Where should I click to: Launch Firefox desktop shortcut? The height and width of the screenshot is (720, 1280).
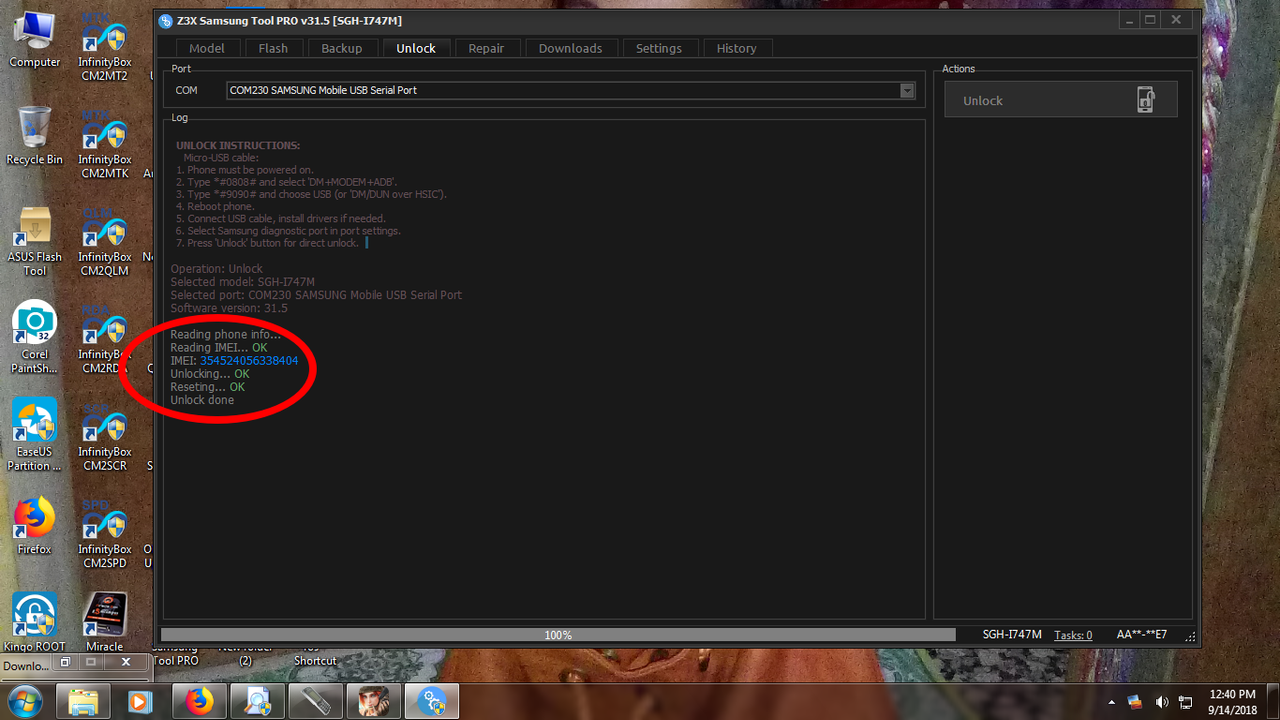pos(35,527)
